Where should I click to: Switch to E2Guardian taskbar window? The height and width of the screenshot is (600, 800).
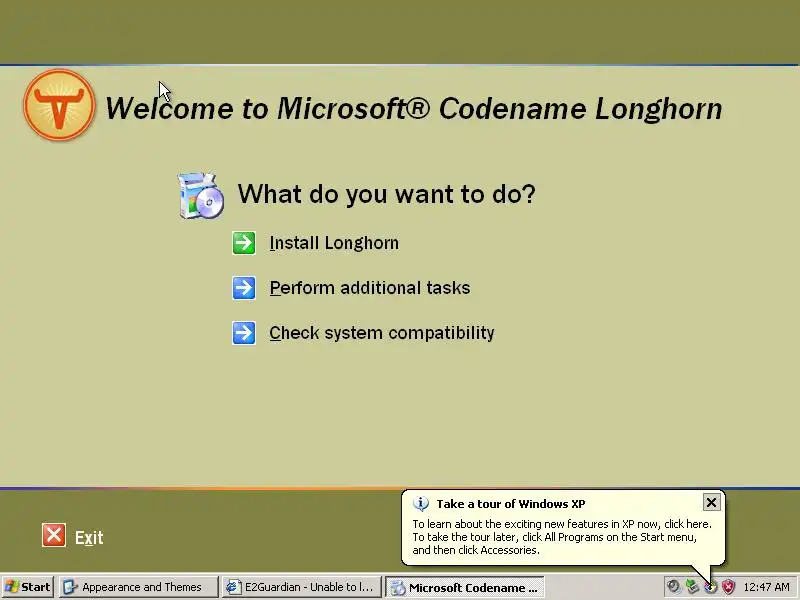pyautogui.click(x=301, y=587)
